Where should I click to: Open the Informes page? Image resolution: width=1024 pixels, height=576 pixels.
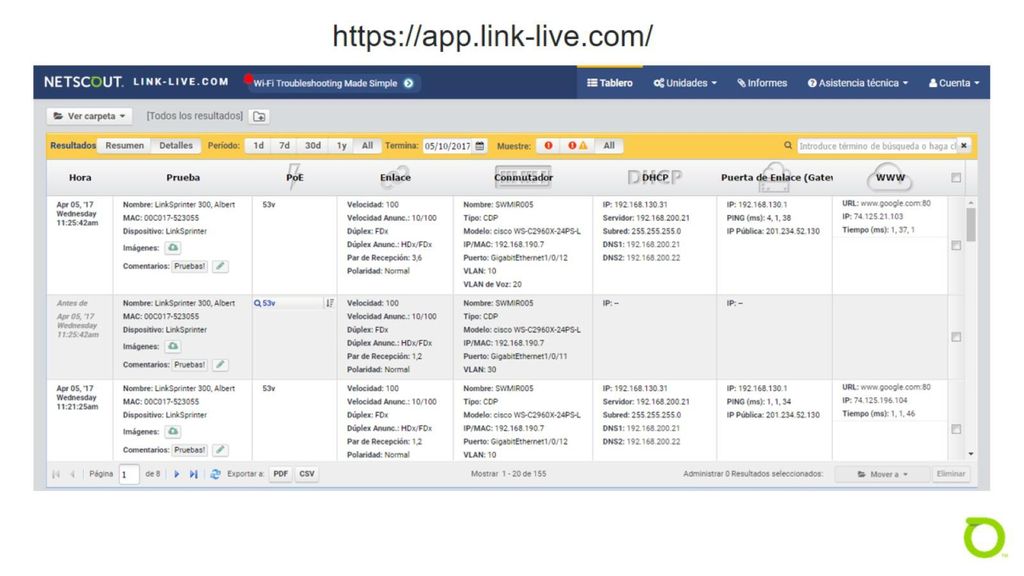[x=762, y=83]
